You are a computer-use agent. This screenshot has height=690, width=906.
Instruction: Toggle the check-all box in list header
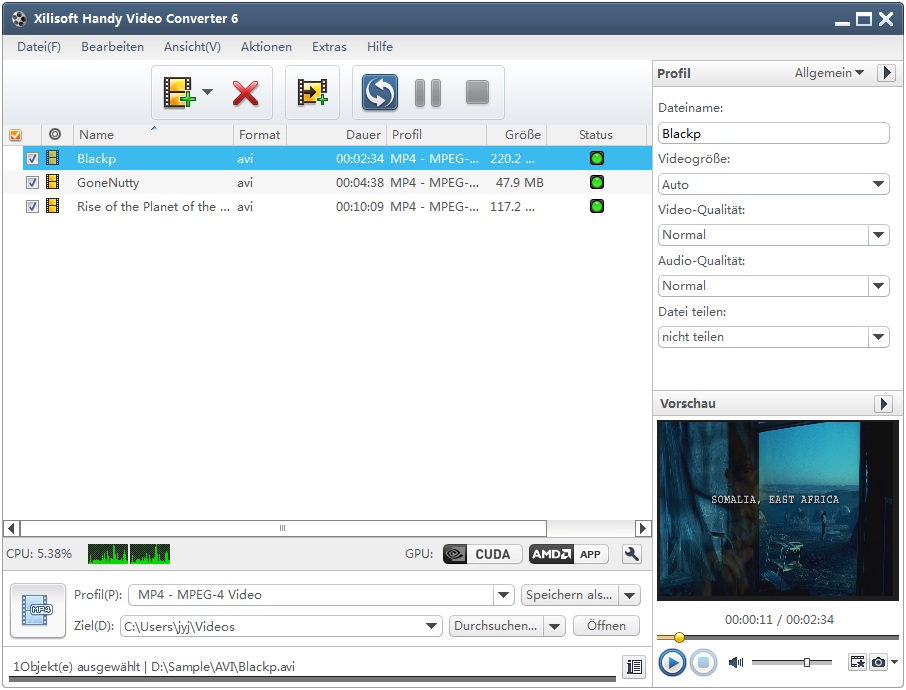click(16, 135)
